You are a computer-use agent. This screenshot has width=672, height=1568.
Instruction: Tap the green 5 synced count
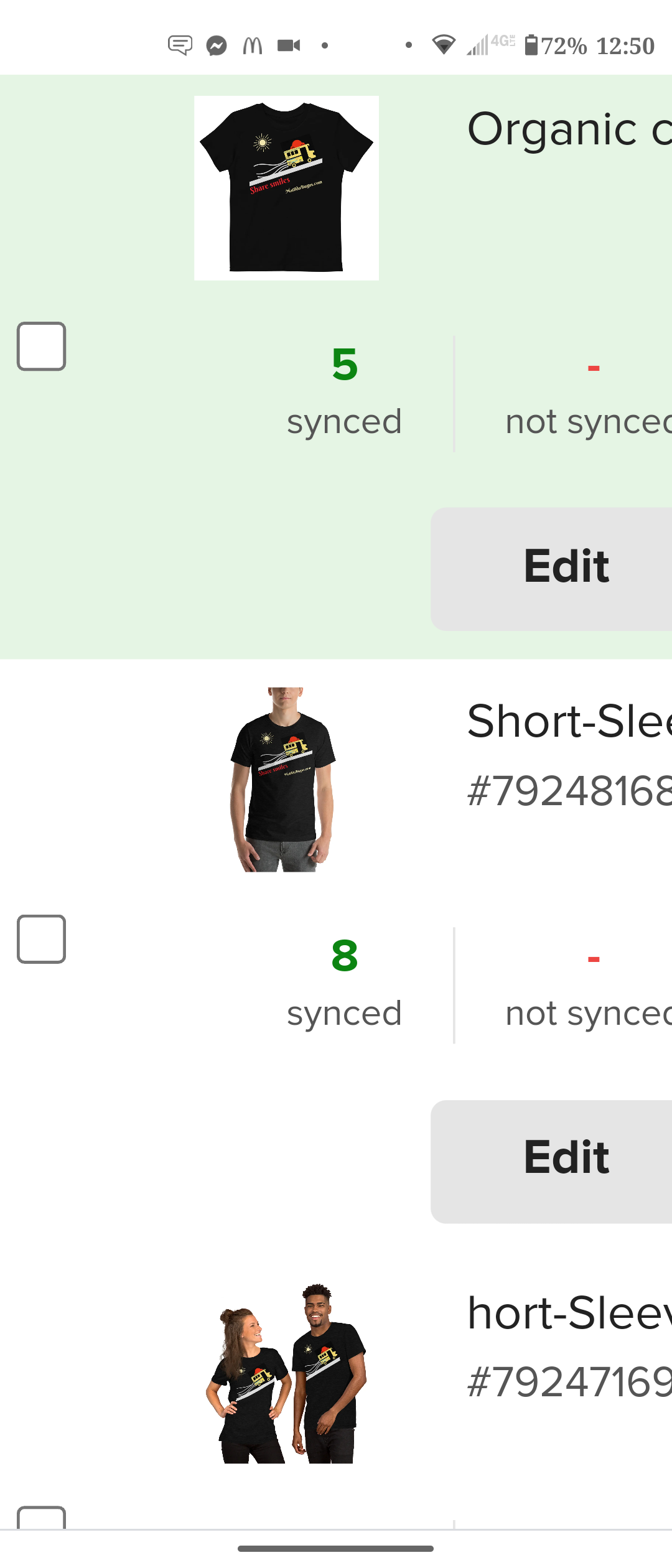pos(345,365)
